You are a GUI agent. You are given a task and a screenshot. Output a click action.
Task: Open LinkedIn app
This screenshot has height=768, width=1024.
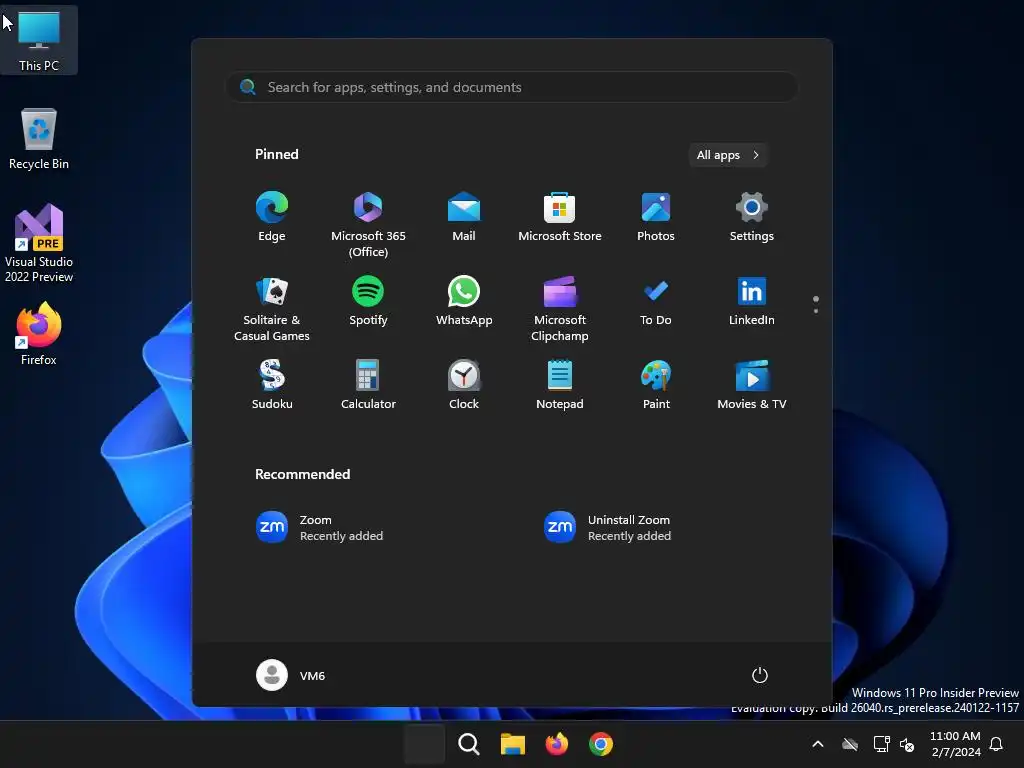point(752,301)
